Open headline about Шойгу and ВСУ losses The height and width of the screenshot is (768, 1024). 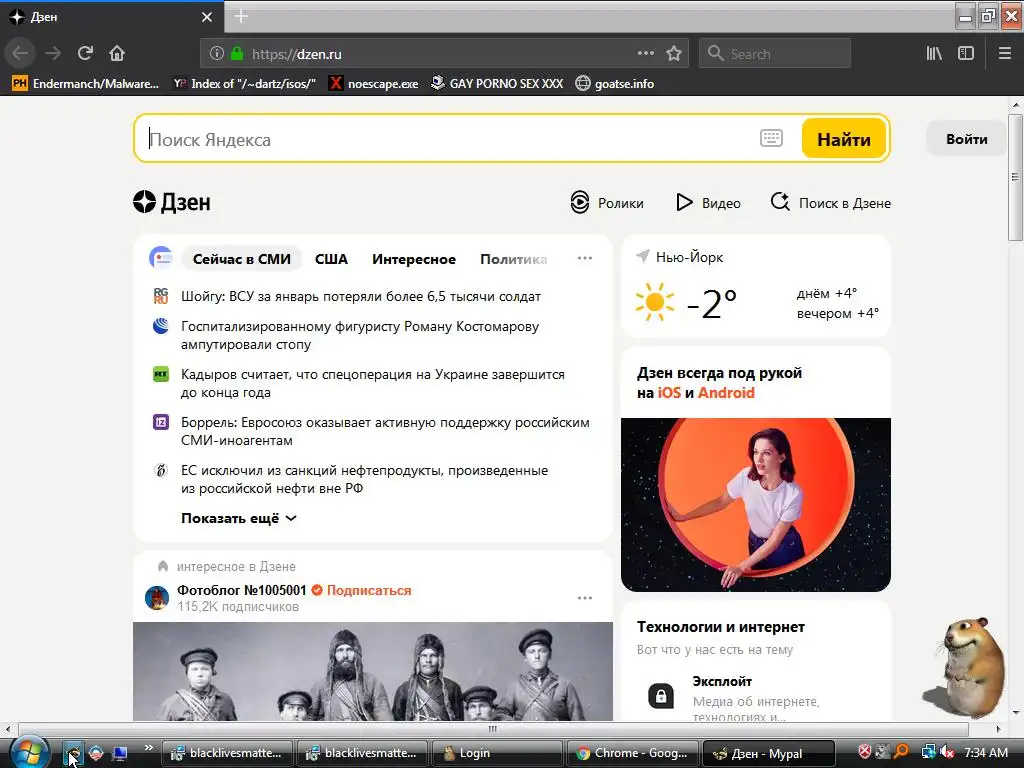360,296
